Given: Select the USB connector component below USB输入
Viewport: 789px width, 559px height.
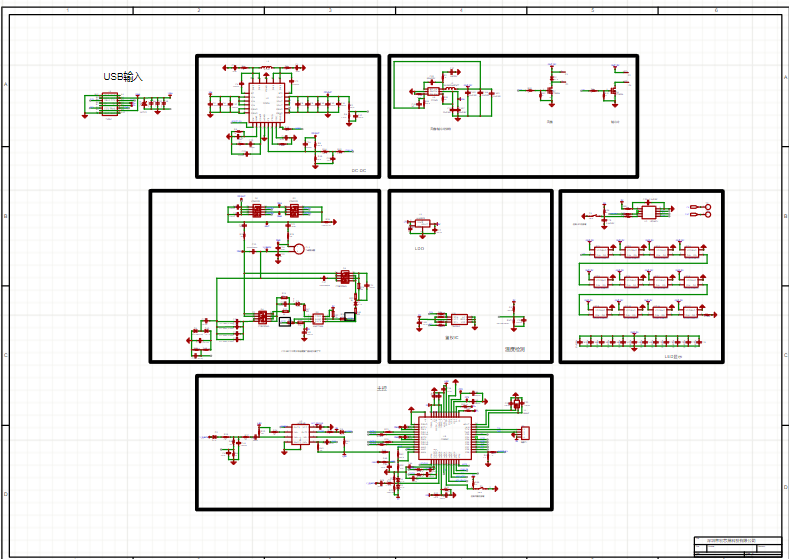Looking at the screenshot, I should pos(110,104).
